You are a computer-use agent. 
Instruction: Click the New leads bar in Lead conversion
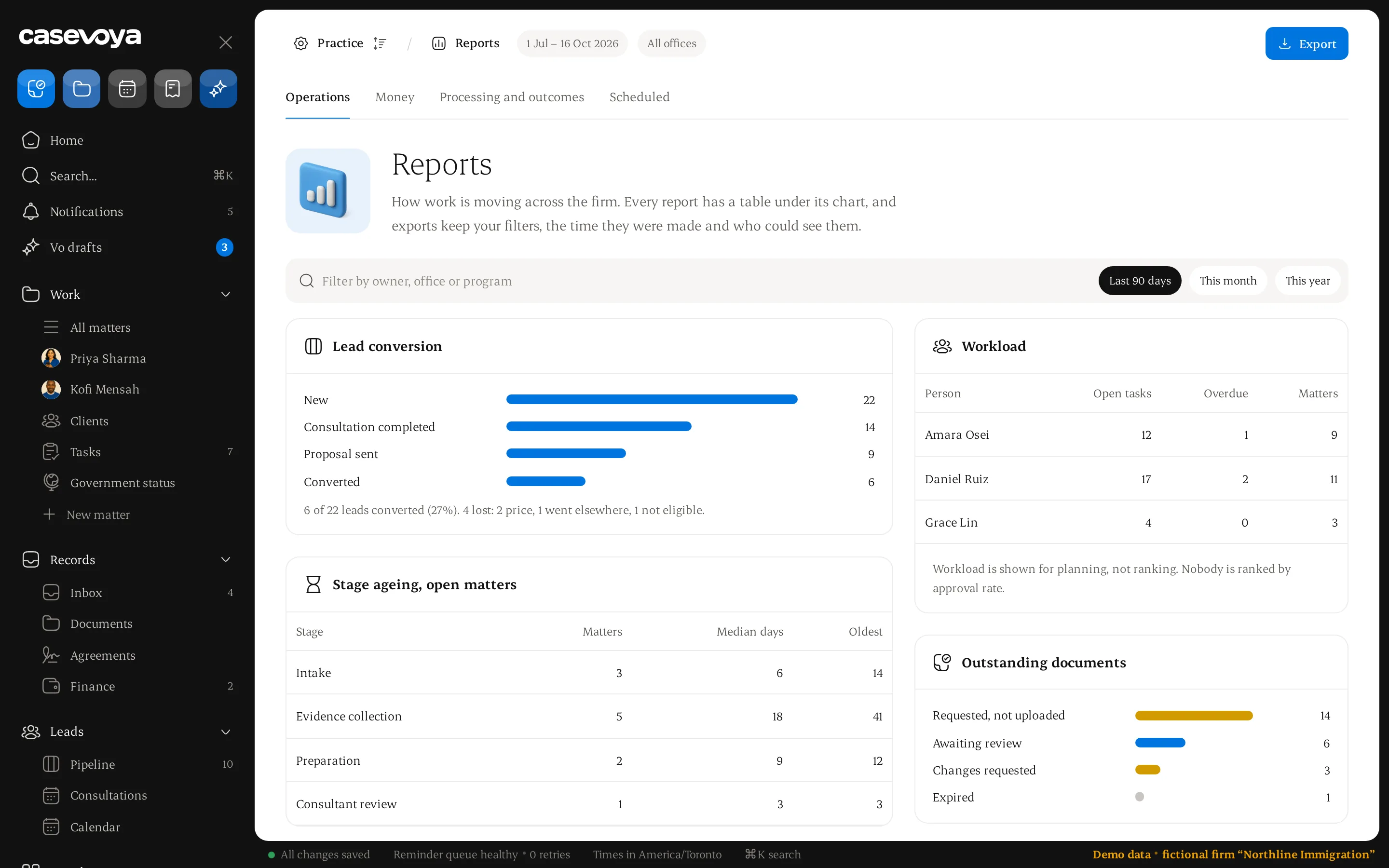(x=652, y=400)
